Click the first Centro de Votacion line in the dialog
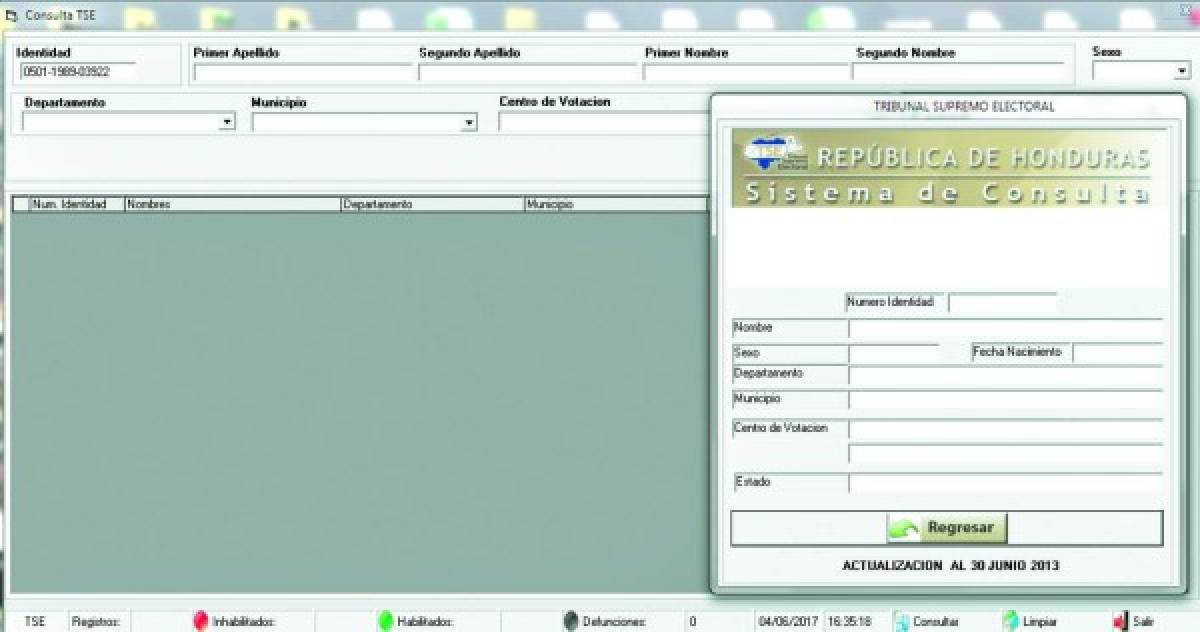1200x632 pixels. click(1006, 430)
